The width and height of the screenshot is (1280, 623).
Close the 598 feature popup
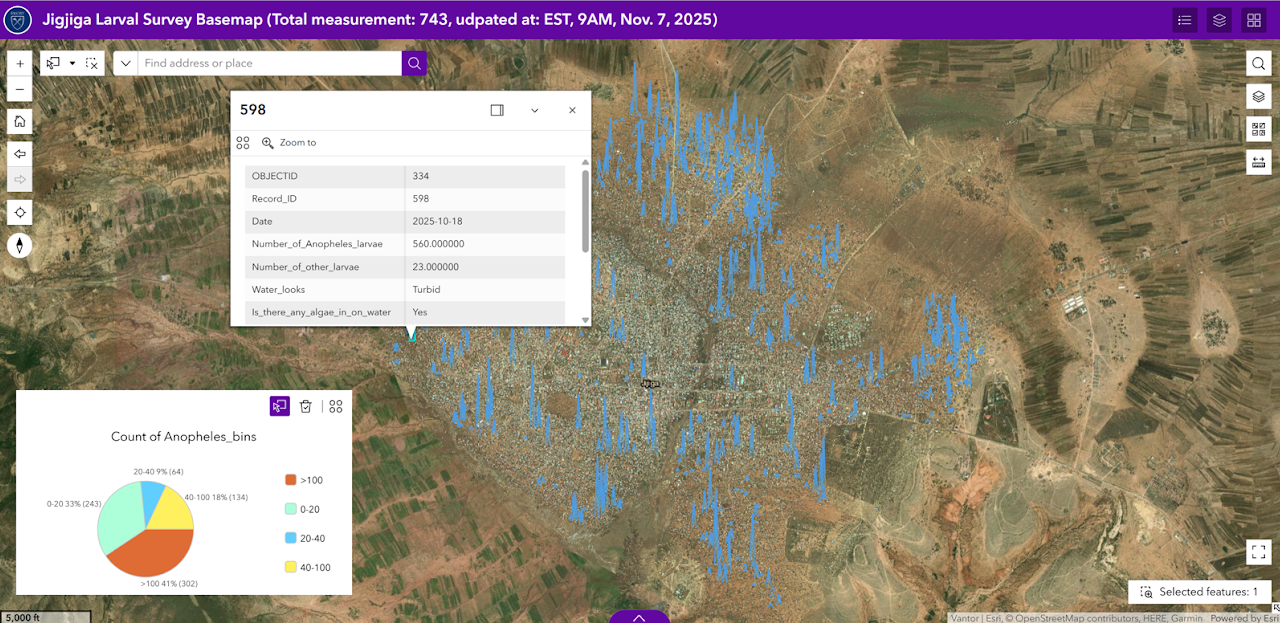[x=572, y=110]
